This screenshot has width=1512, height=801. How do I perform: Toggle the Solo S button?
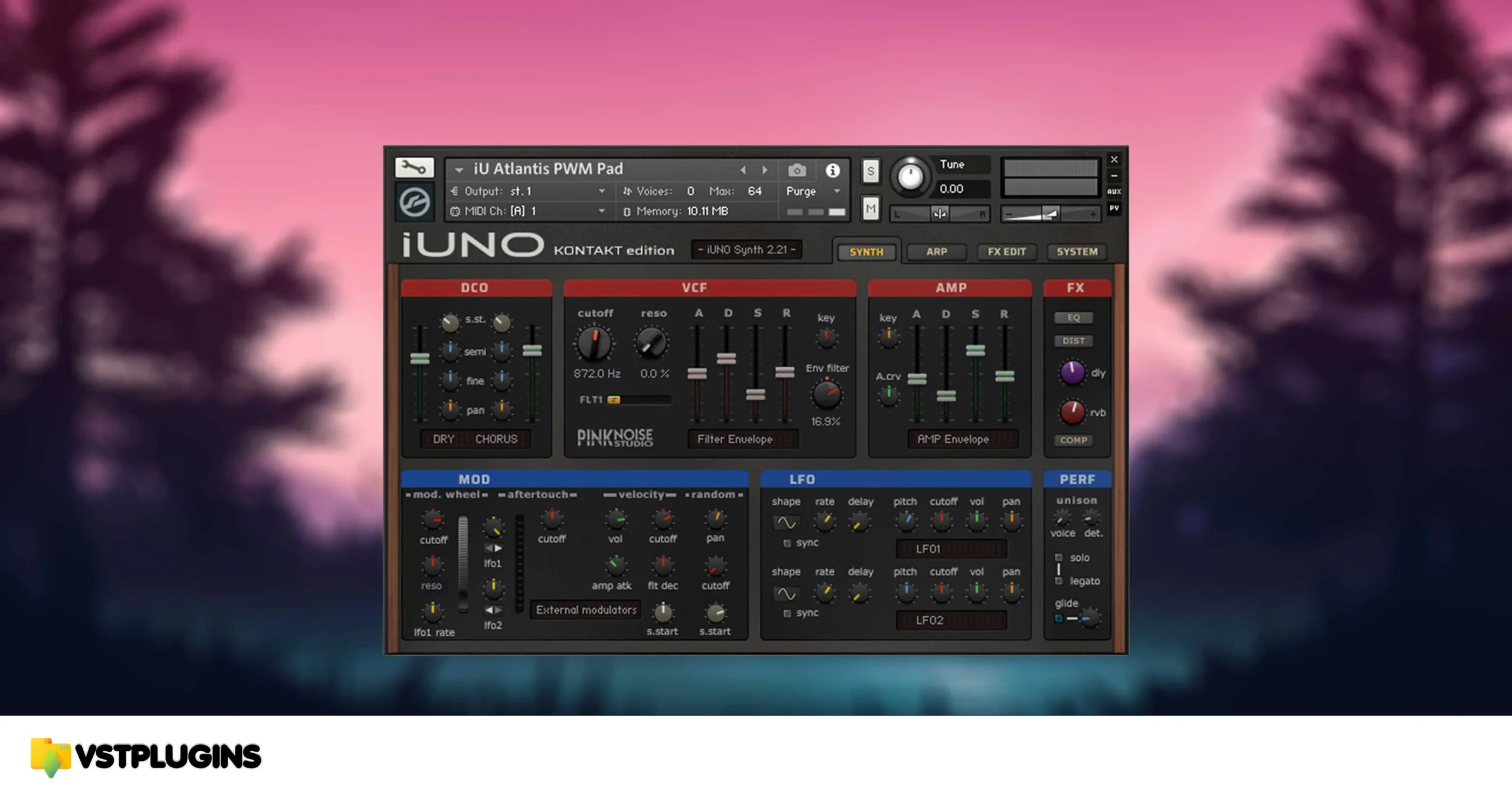click(x=870, y=171)
